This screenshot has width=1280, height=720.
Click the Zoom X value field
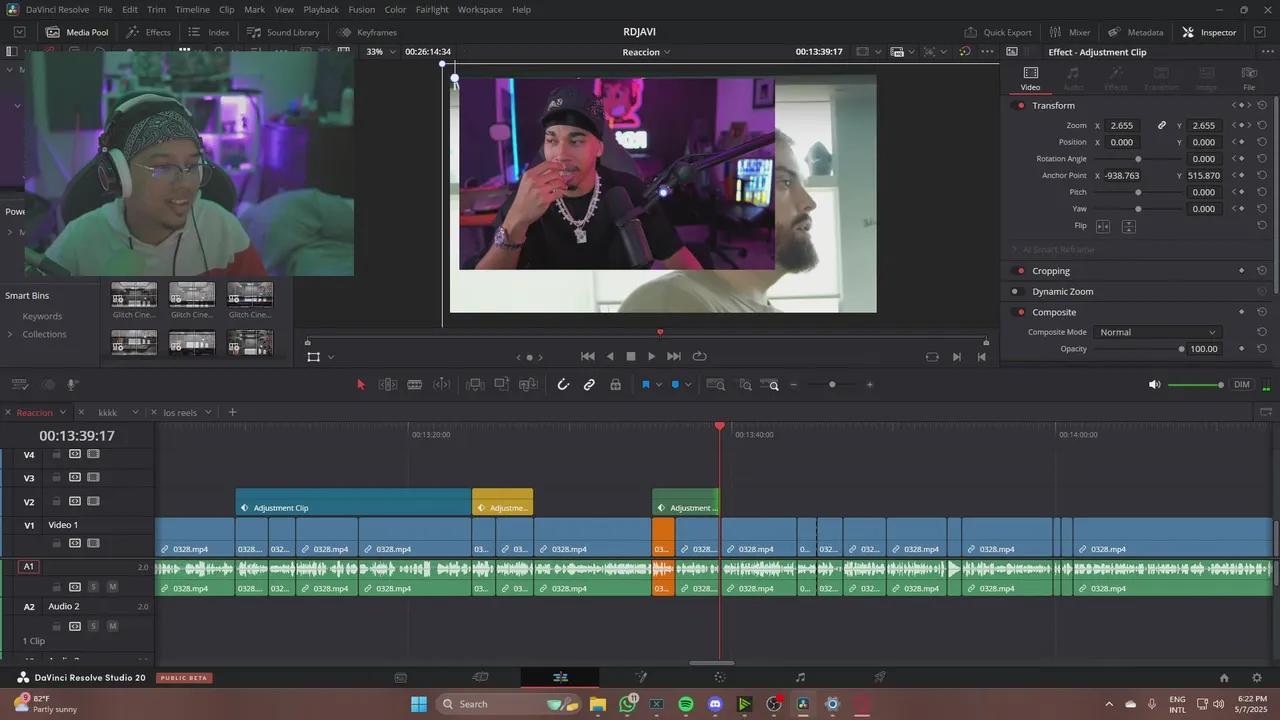point(1122,126)
